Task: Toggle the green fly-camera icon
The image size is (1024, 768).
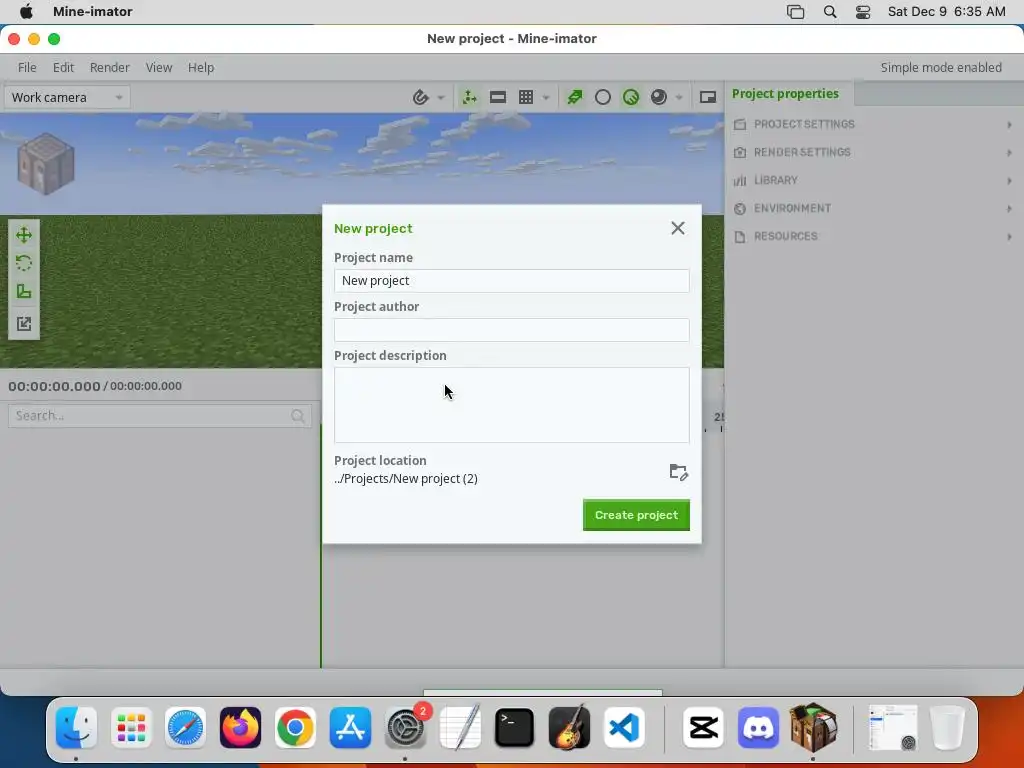Action: tap(575, 97)
